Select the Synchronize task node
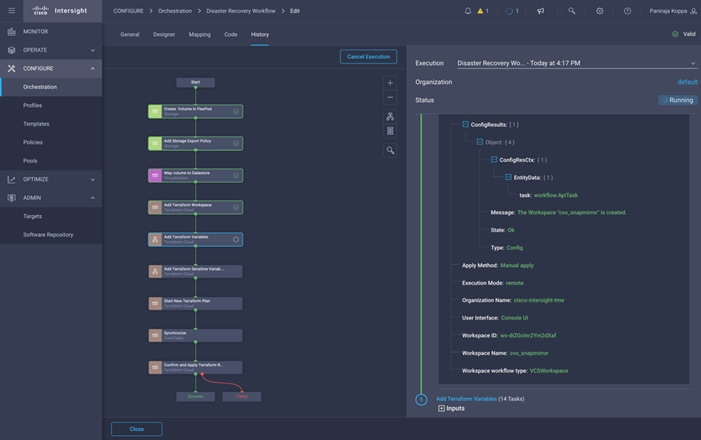This screenshot has height=440, width=701. 196,335
